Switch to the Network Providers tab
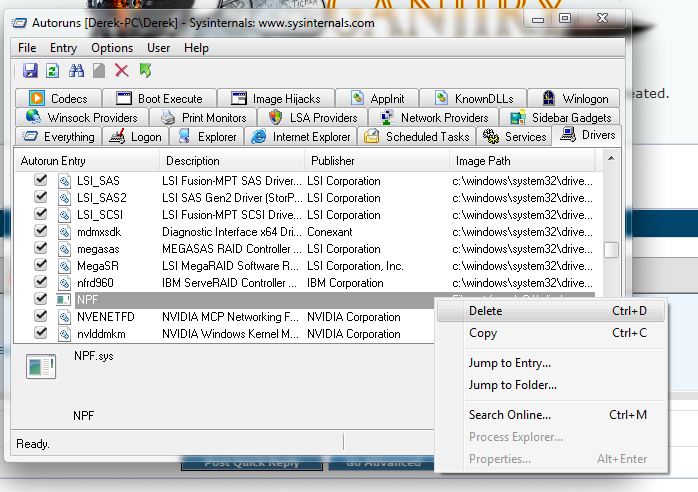Image resolution: width=698 pixels, height=492 pixels. [434, 118]
